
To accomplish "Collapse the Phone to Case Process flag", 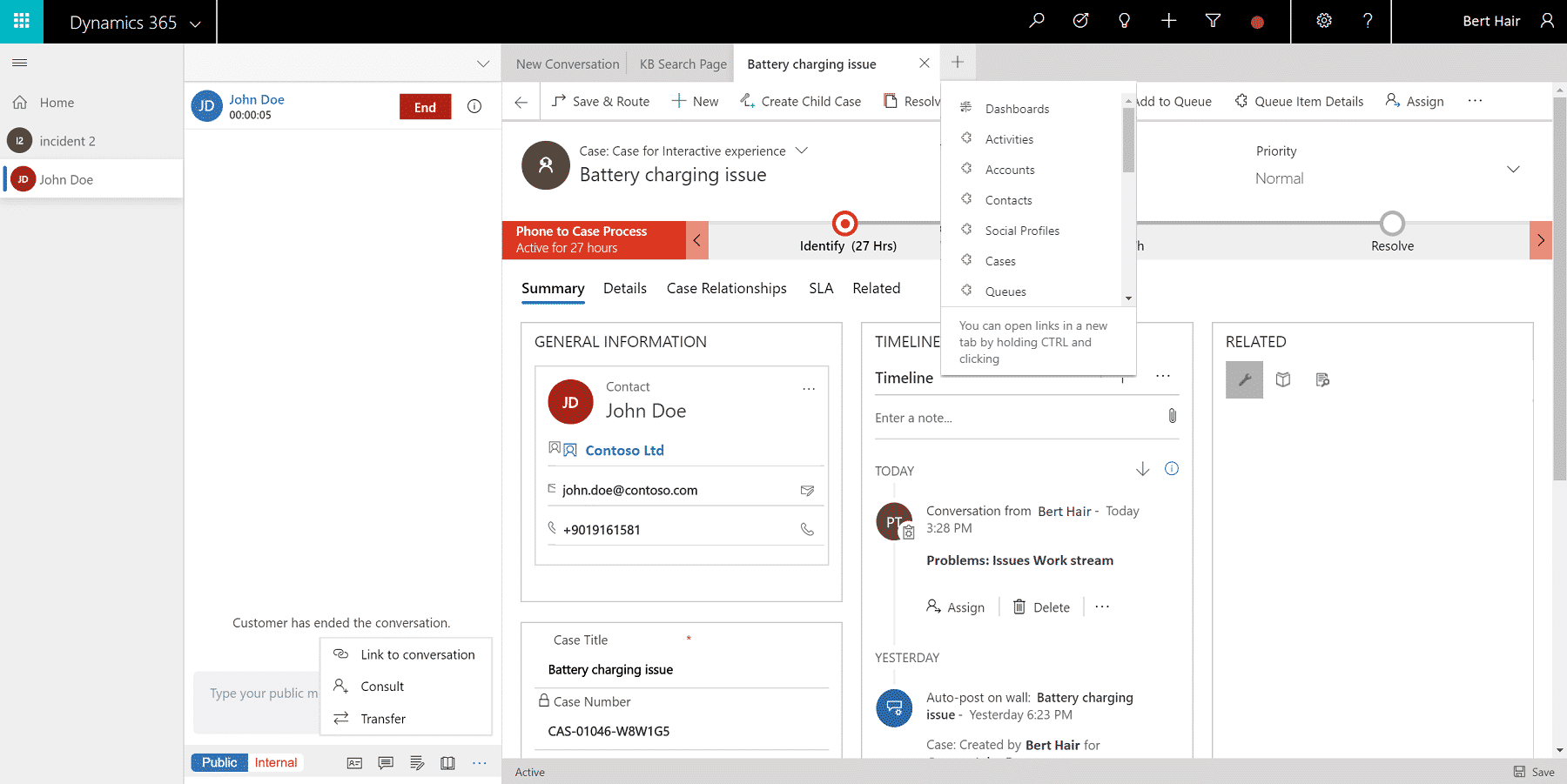I will click(x=696, y=240).
